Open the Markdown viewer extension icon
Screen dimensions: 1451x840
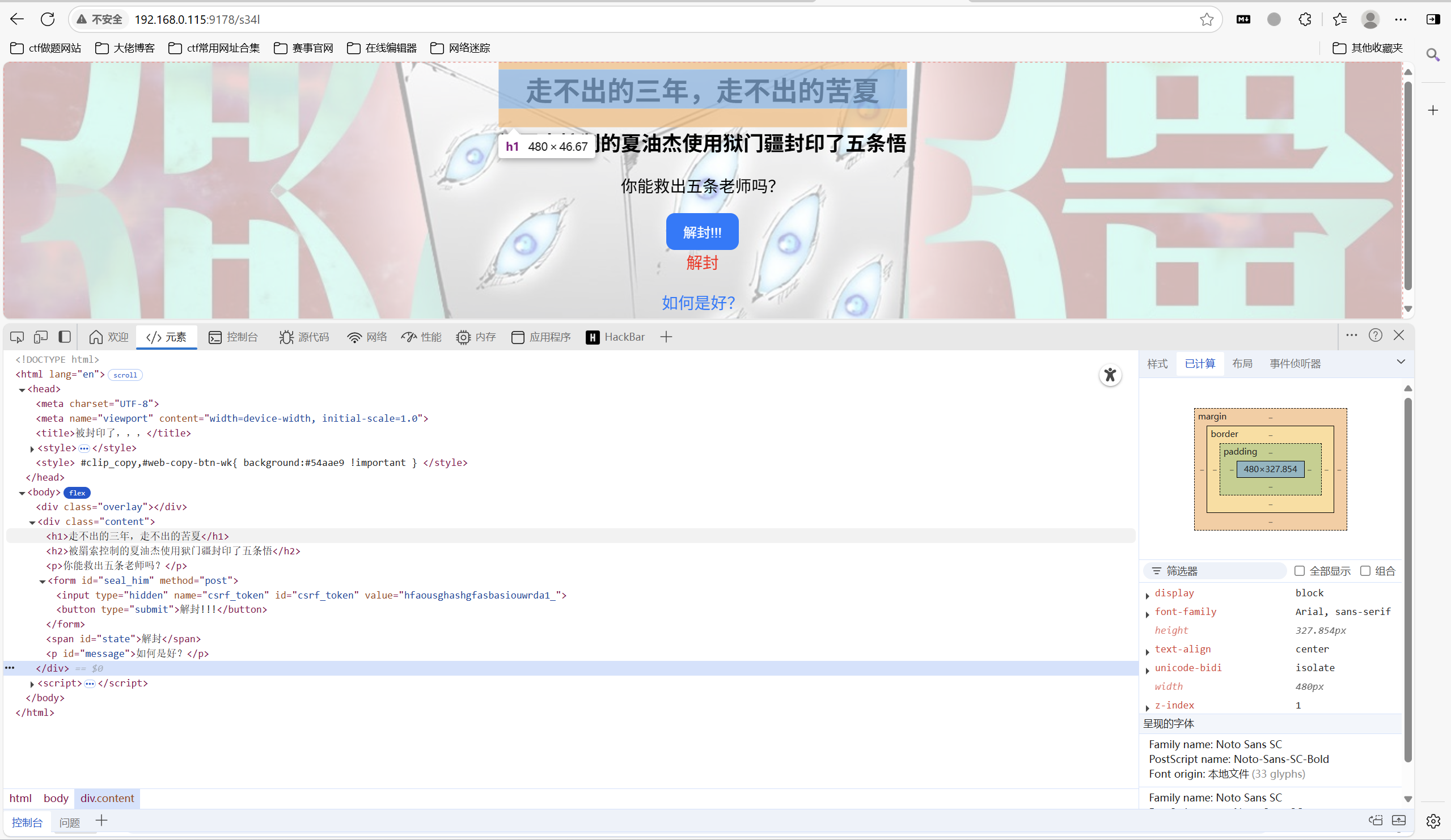click(x=1243, y=20)
